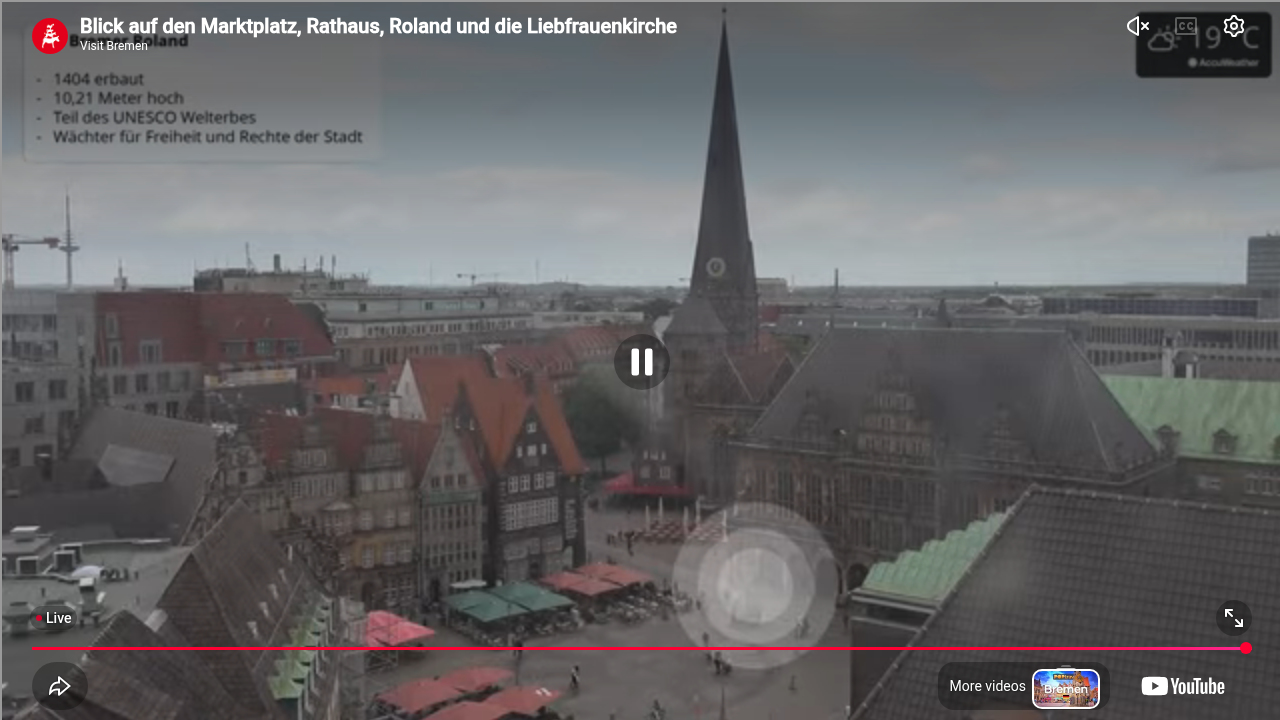Open the video title link
Viewport: 1280px width, 720px height.
point(378,26)
